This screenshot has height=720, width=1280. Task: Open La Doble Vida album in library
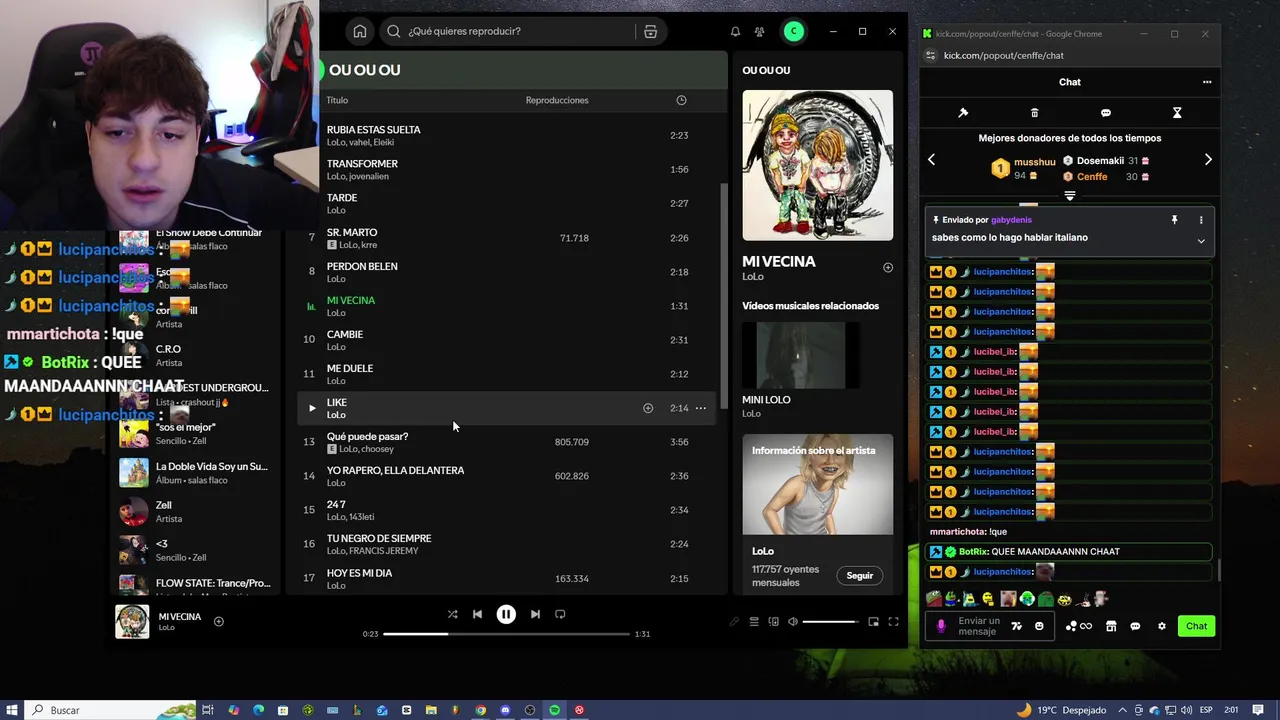(195, 473)
